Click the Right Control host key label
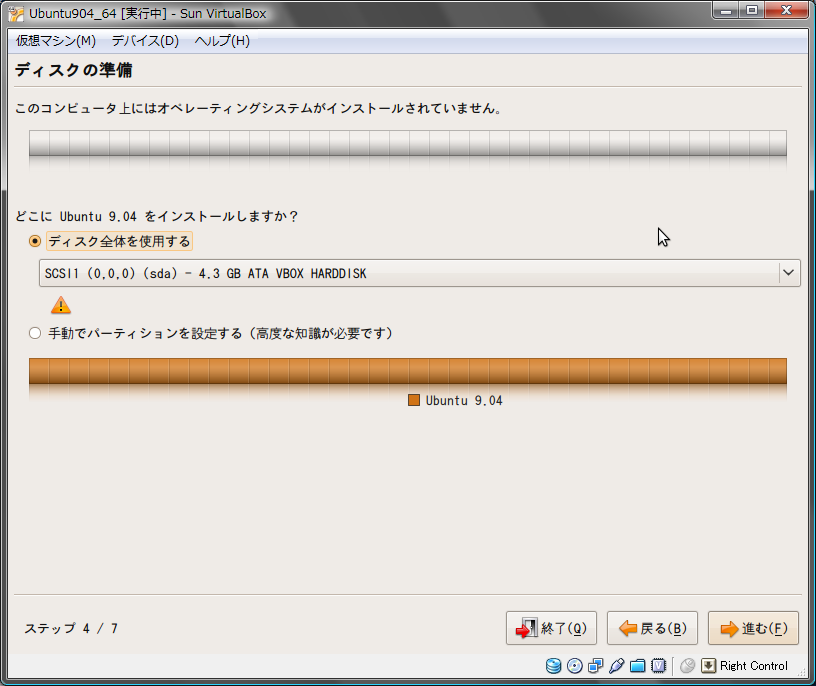The height and width of the screenshot is (686, 816). tap(754, 666)
